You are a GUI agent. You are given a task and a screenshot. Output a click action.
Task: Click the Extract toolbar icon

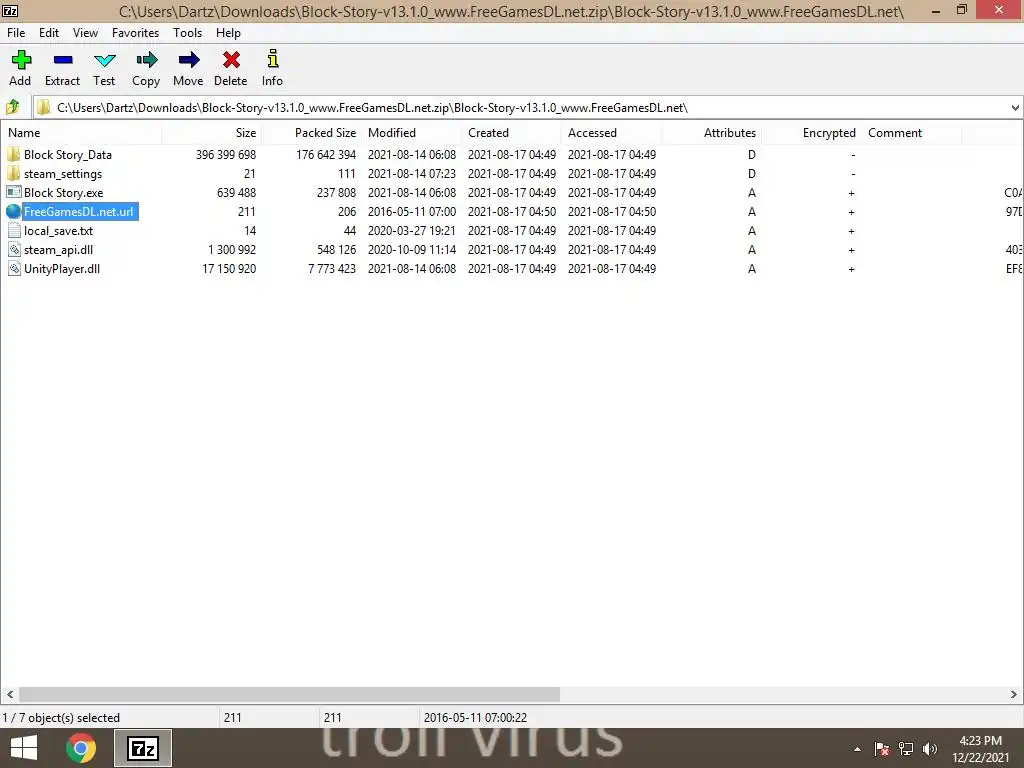pyautogui.click(x=63, y=60)
